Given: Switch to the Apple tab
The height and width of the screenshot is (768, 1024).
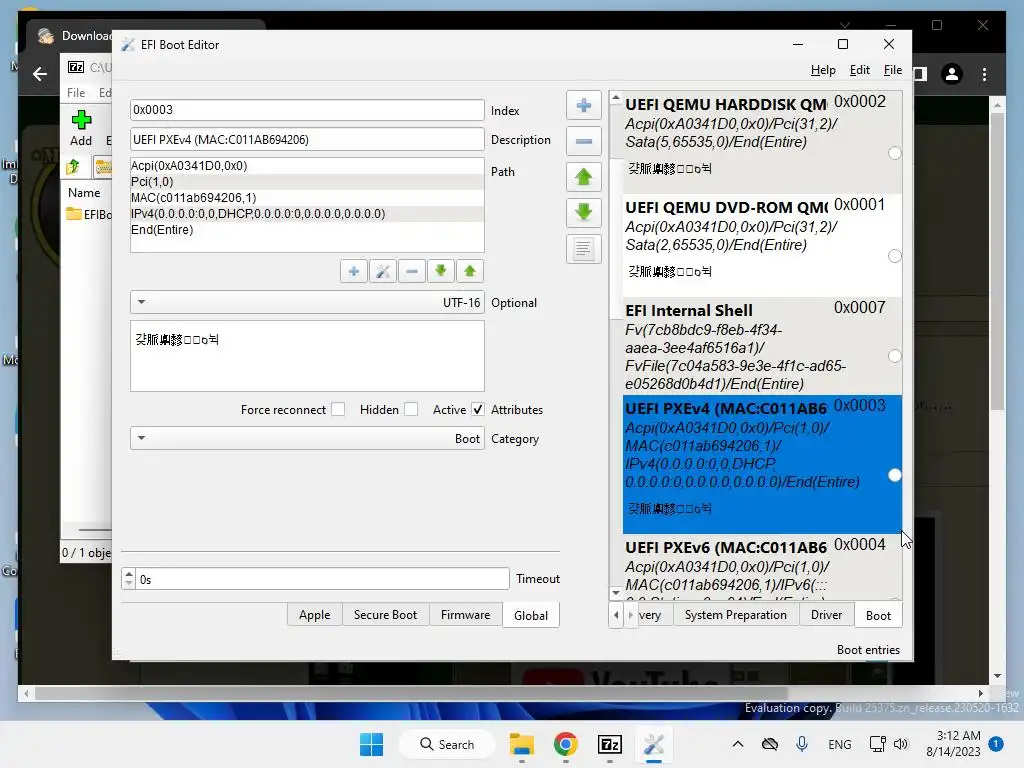Looking at the screenshot, I should (x=314, y=615).
